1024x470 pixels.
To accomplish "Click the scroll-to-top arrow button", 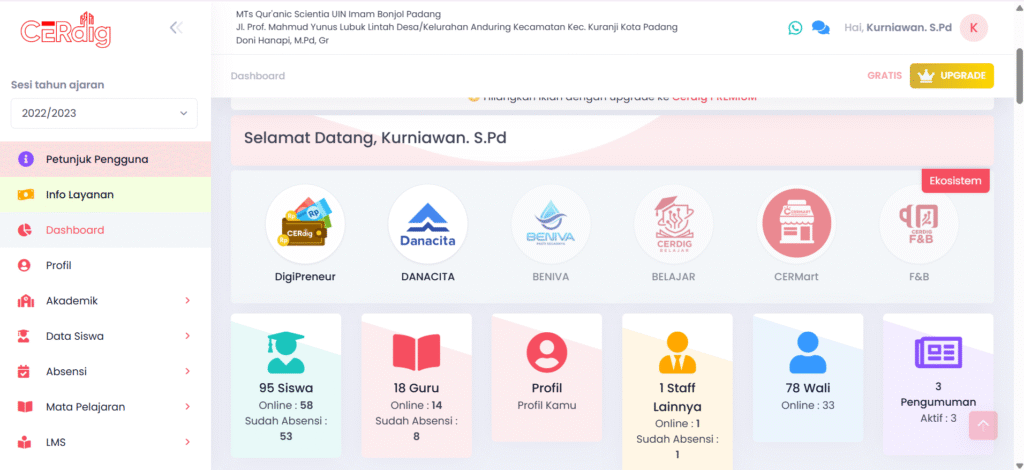I will click(x=983, y=426).
